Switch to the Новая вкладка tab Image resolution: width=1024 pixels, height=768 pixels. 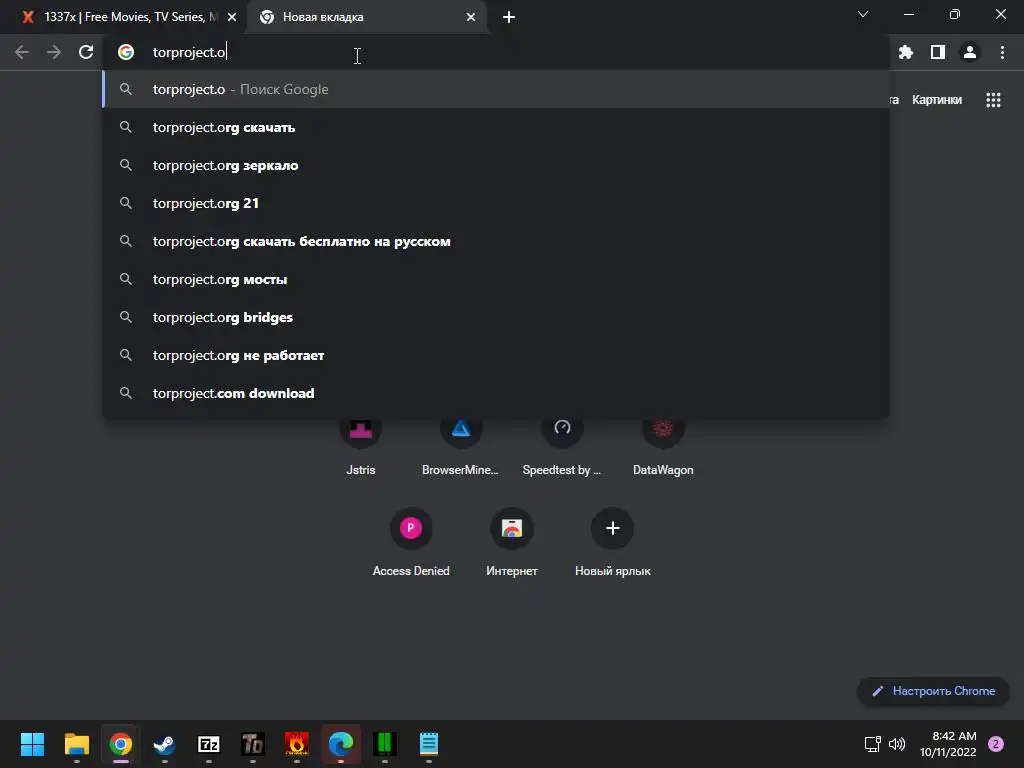[x=366, y=17]
